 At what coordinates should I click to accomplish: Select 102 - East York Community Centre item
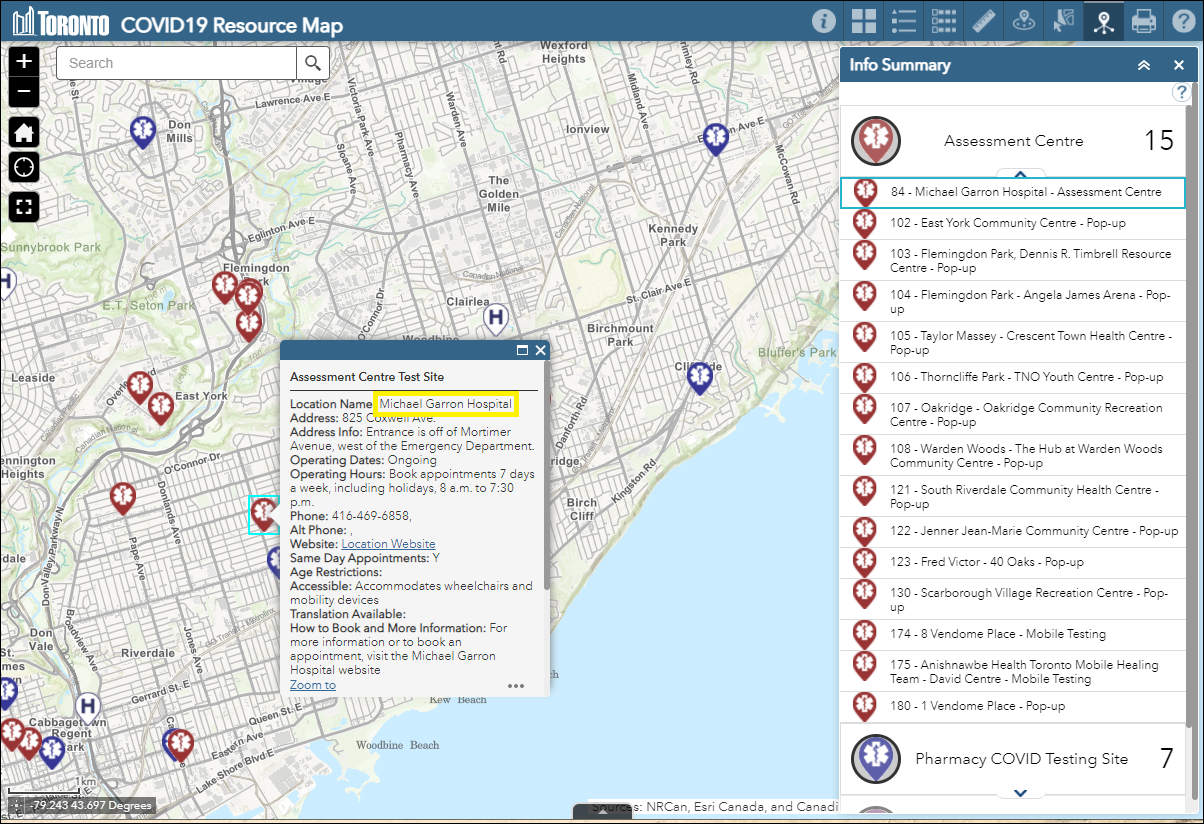[1013, 223]
